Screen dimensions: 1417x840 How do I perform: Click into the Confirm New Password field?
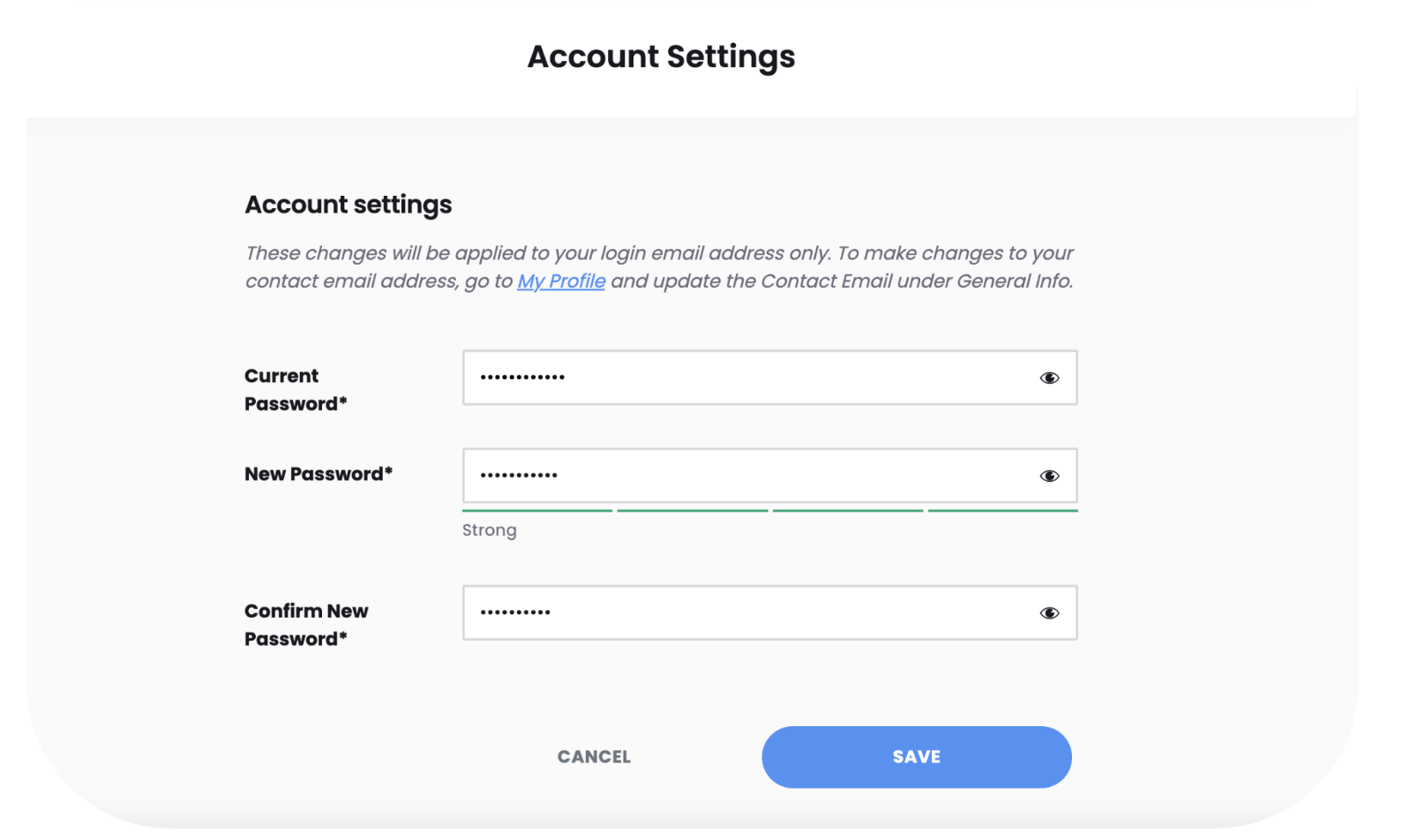tap(769, 612)
